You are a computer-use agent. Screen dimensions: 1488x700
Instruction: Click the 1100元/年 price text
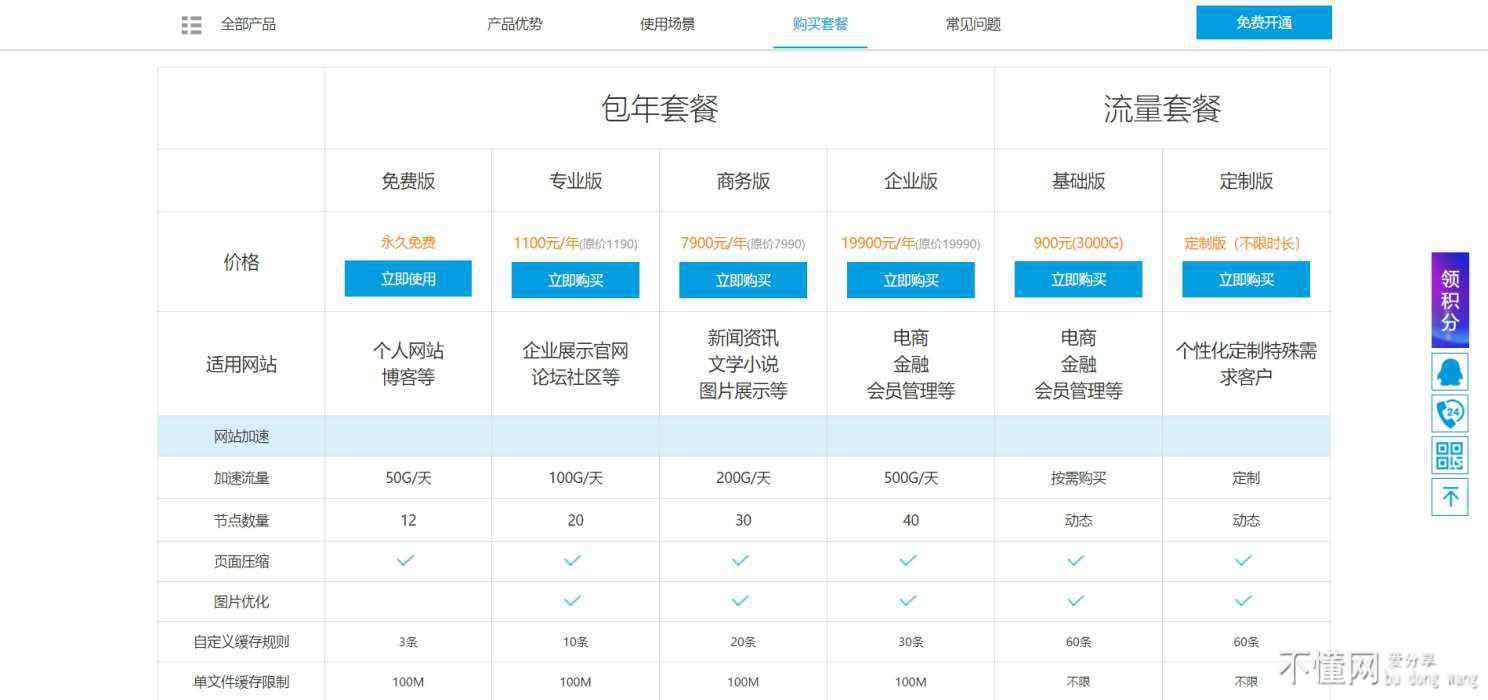tap(546, 243)
